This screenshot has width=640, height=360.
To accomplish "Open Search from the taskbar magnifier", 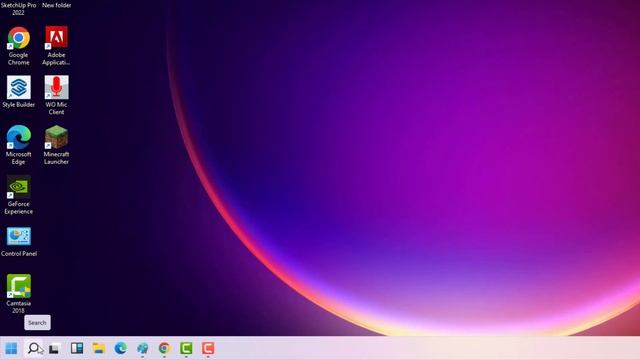I will 33,348.
